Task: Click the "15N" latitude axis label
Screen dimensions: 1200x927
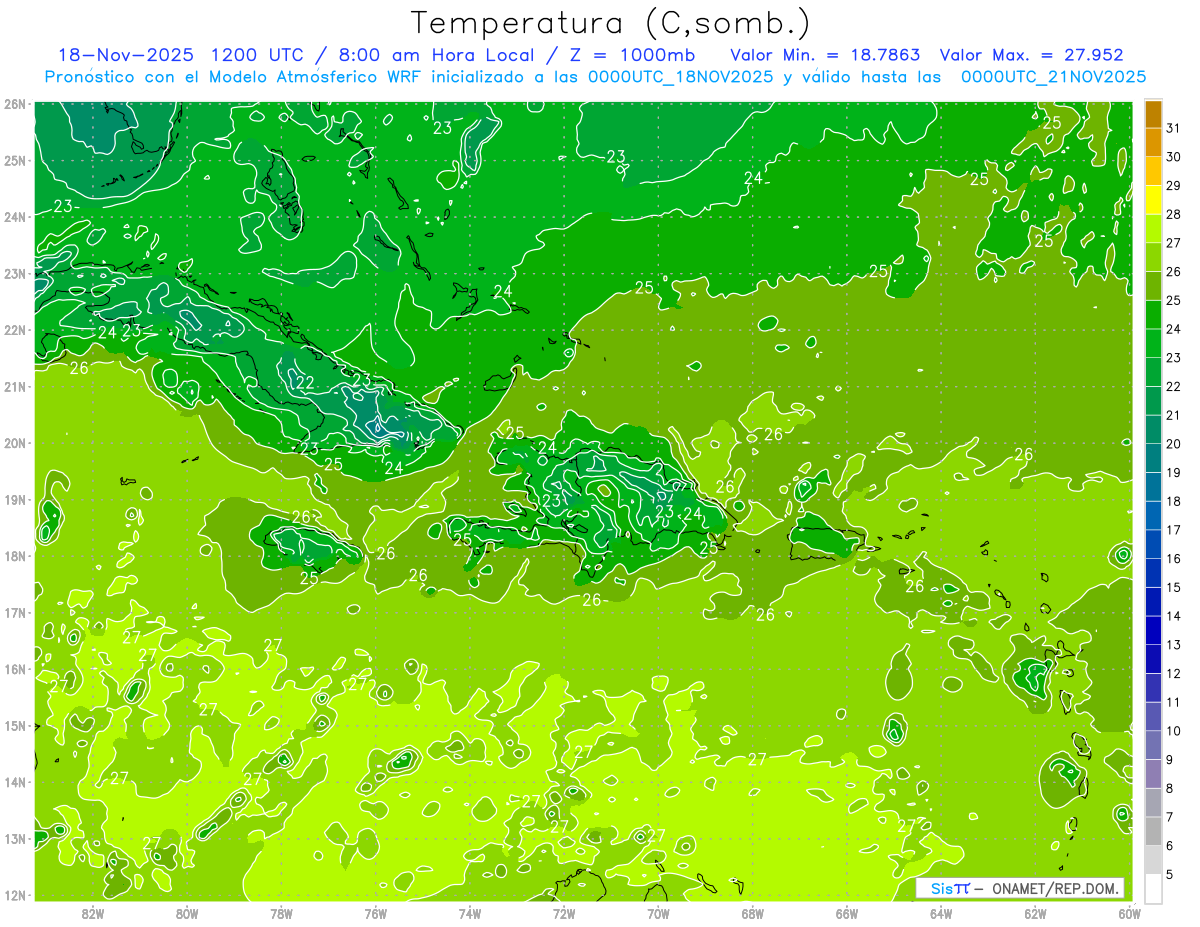Action: point(14,725)
